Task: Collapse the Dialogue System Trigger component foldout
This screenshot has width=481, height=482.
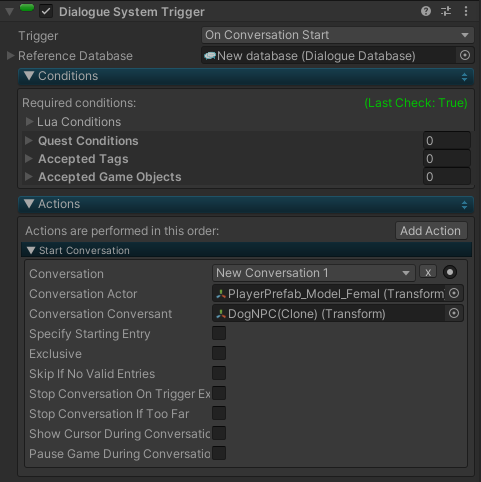Action: (x=9, y=12)
